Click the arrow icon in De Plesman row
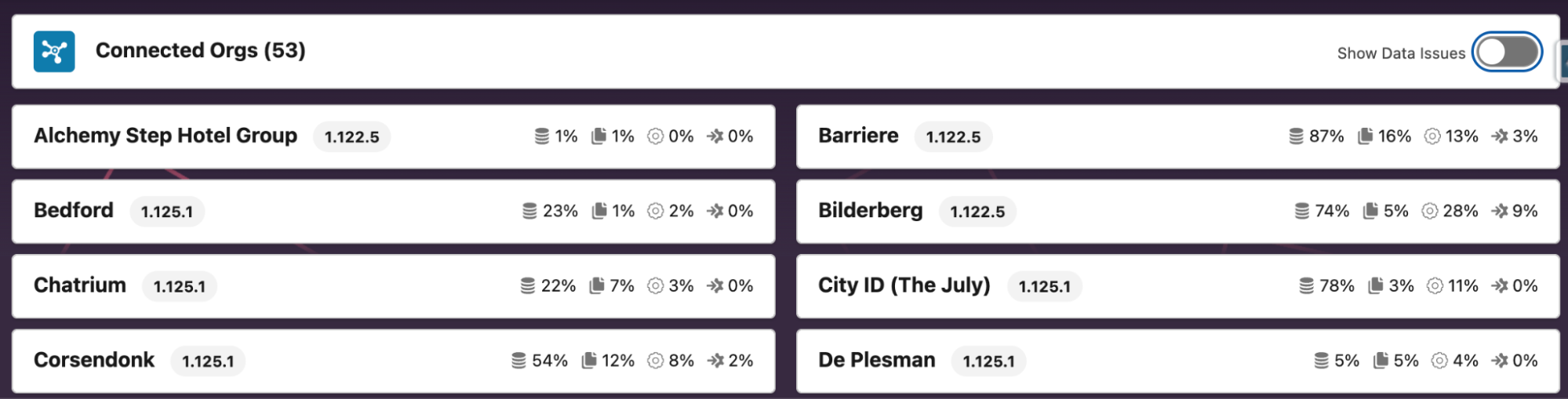 (1499, 361)
